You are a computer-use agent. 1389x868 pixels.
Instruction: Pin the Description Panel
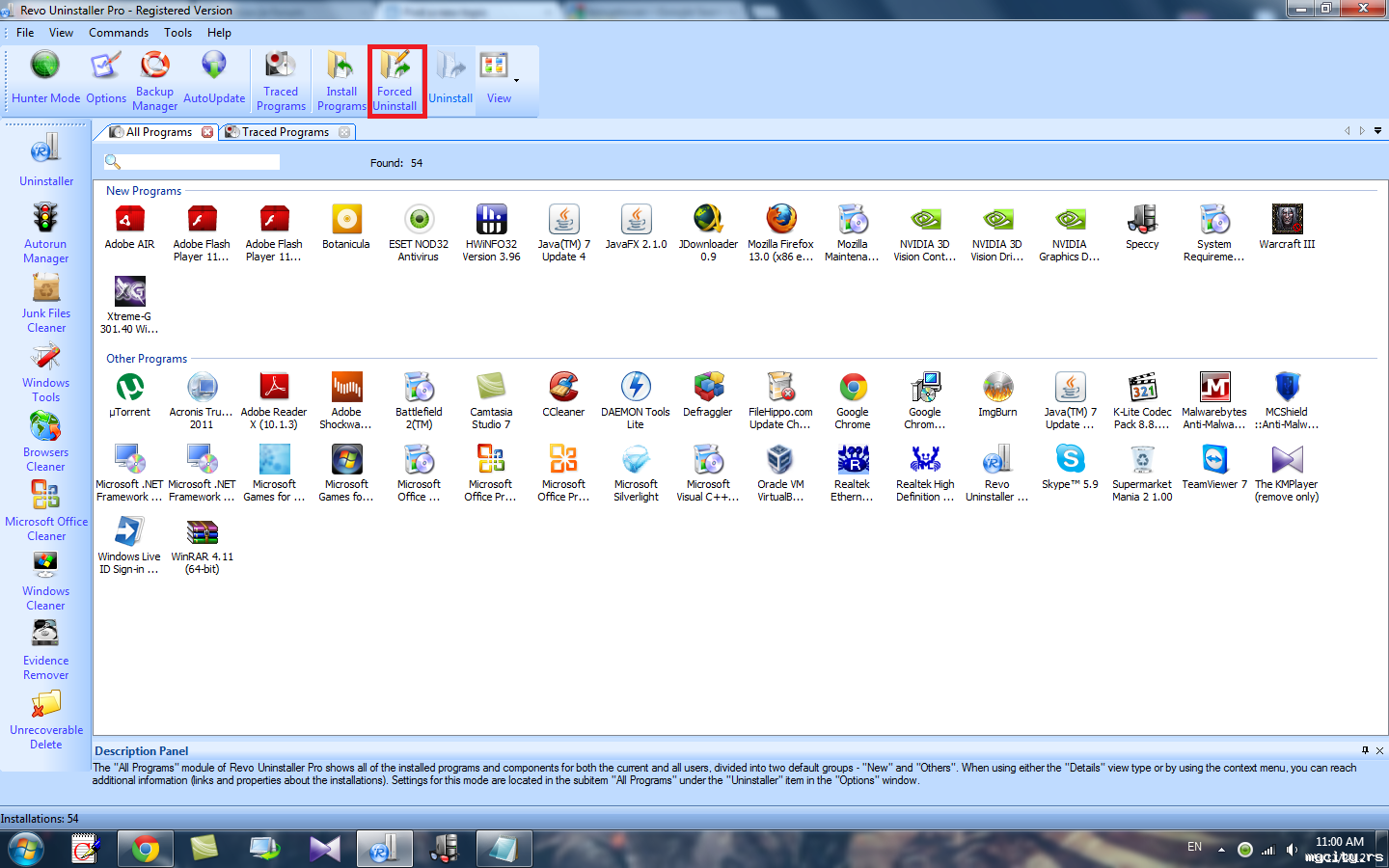pos(1365,750)
